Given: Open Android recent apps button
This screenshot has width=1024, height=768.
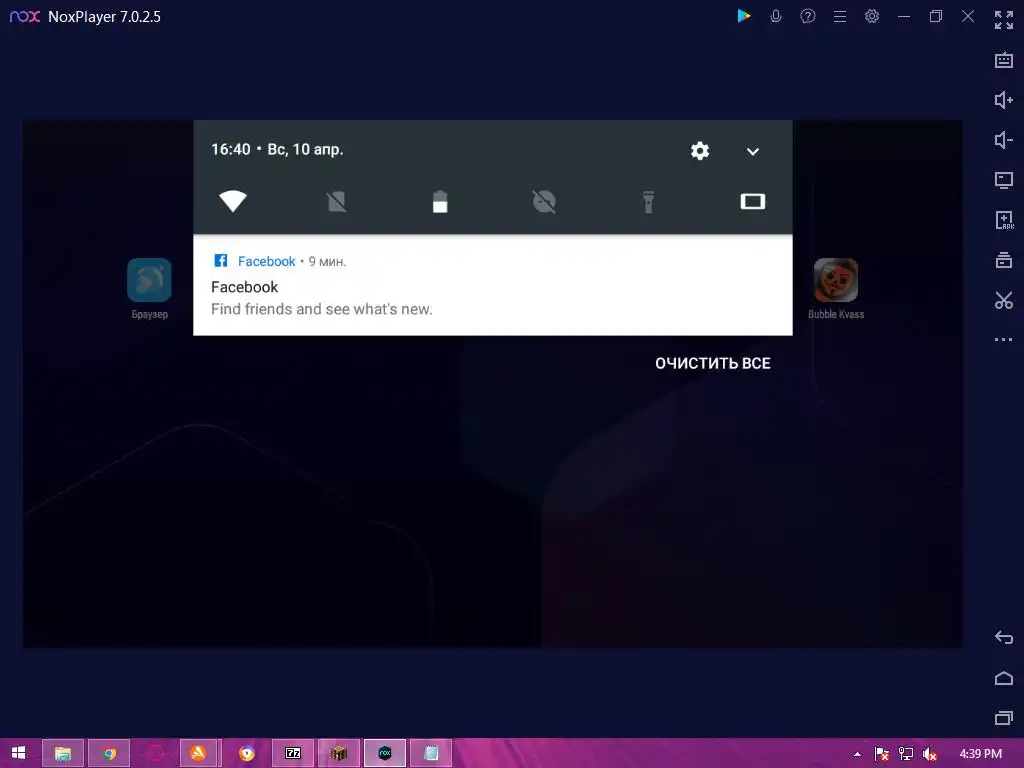Looking at the screenshot, I should point(1004,718).
